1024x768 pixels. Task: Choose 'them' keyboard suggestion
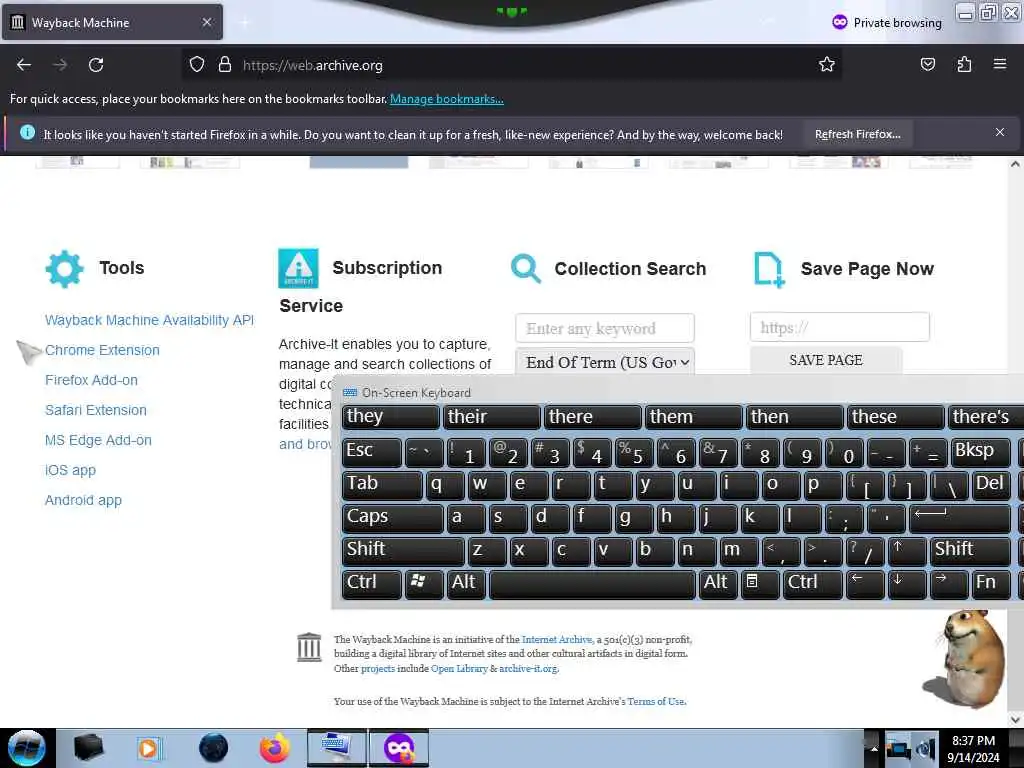tap(693, 417)
